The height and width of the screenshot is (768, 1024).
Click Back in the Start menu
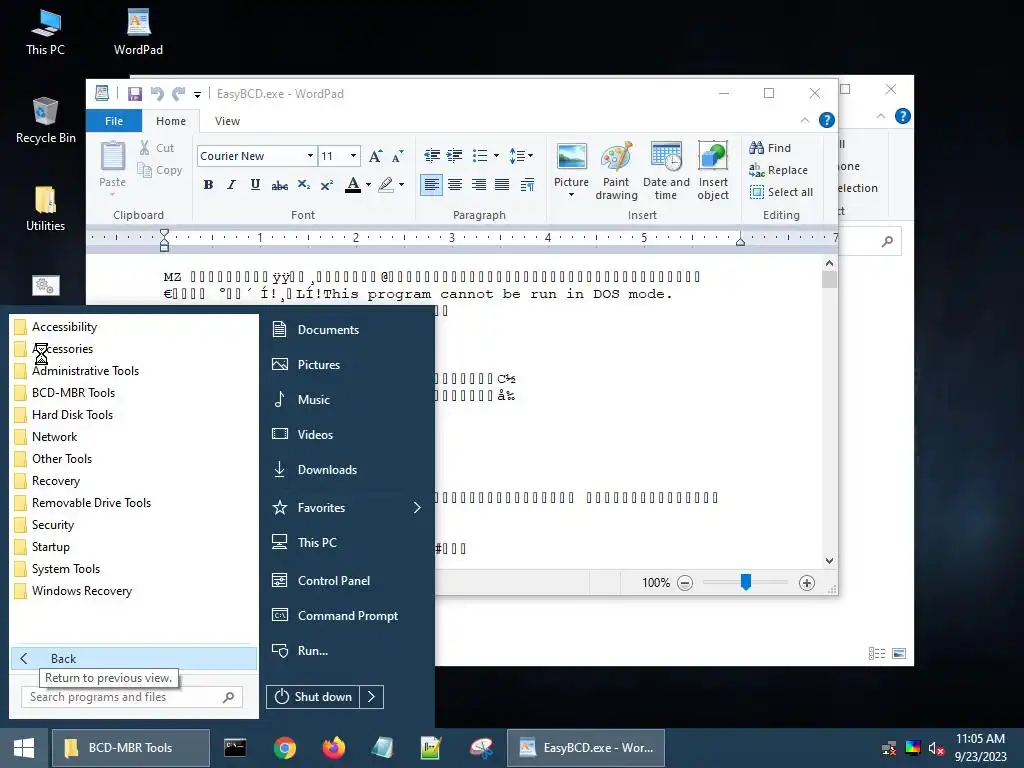pos(134,658)
